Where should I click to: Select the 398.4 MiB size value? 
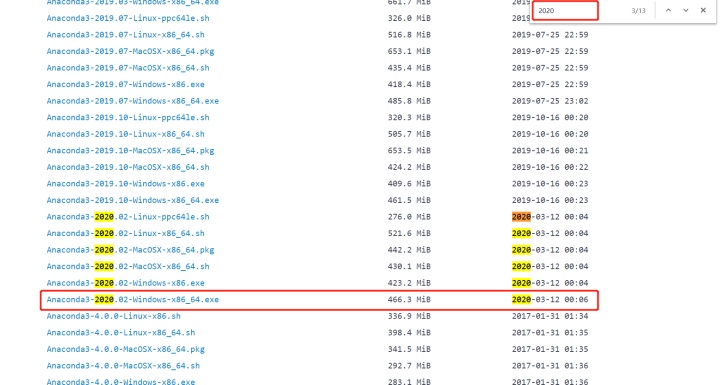pos(409,333)
